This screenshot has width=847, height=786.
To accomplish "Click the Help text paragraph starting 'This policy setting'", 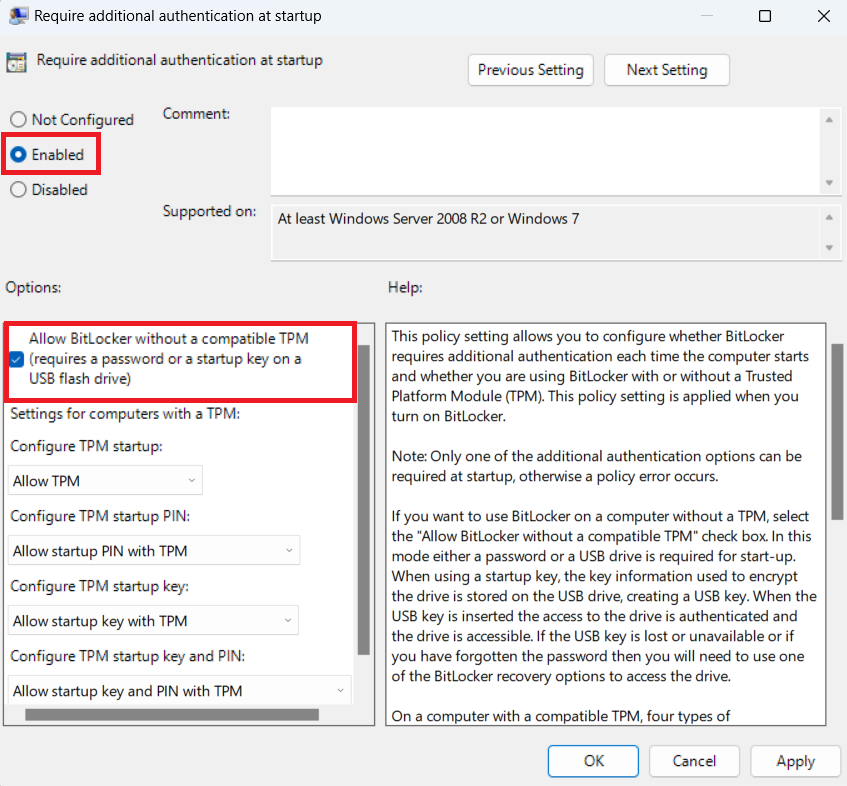I will (x=600, y=376).
